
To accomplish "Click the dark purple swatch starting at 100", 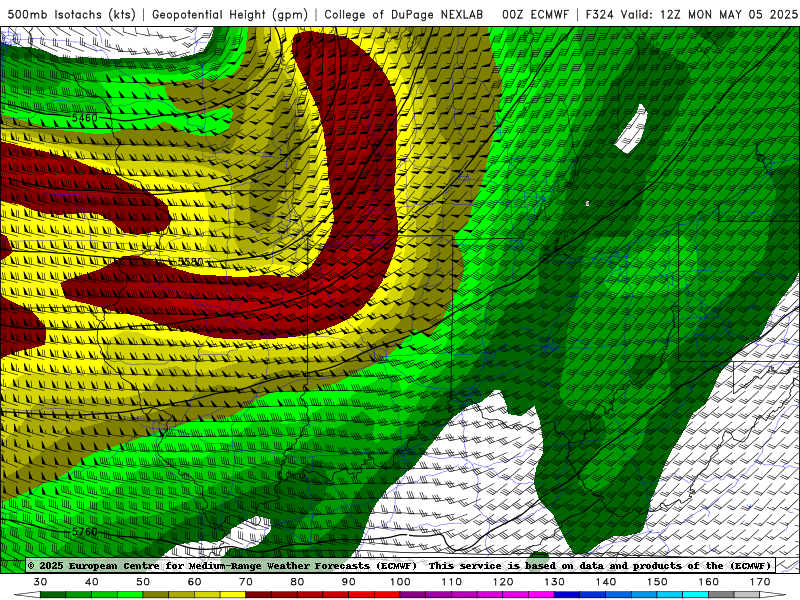I will pyautogui.click(x=413, y=595).
